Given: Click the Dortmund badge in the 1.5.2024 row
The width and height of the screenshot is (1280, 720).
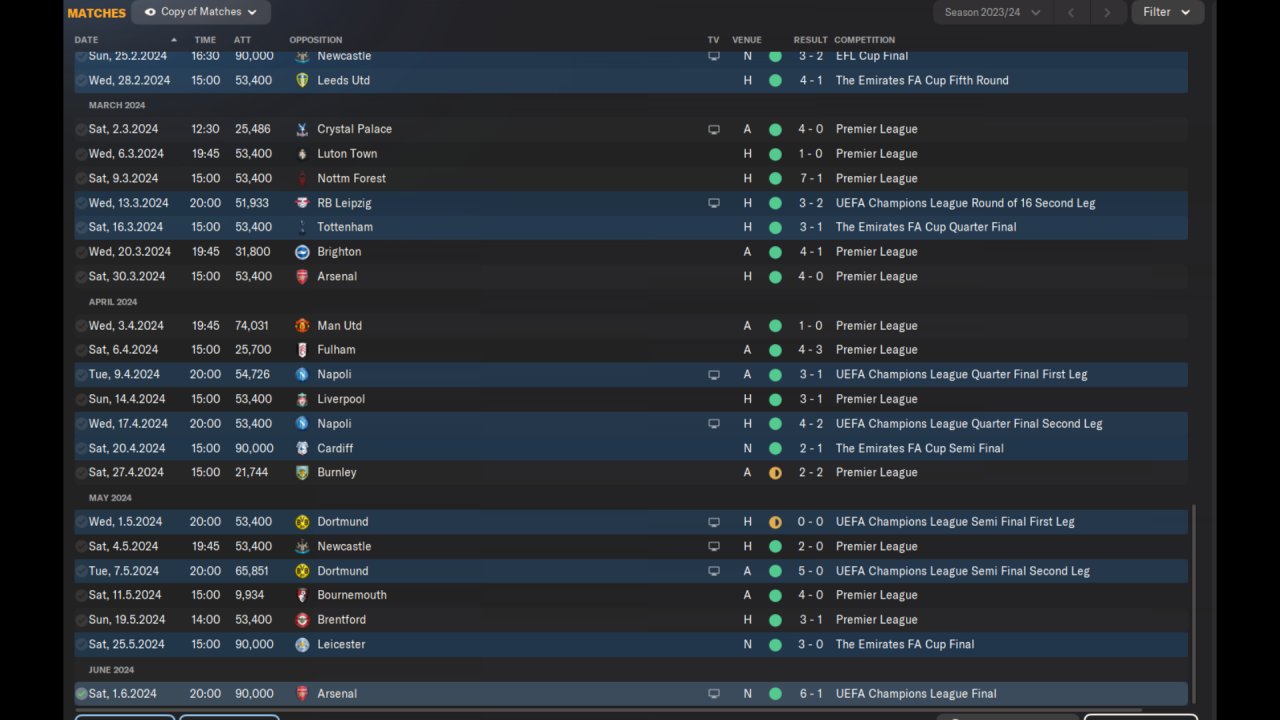Looking at the screenshot, I should (x=302, y=522).
